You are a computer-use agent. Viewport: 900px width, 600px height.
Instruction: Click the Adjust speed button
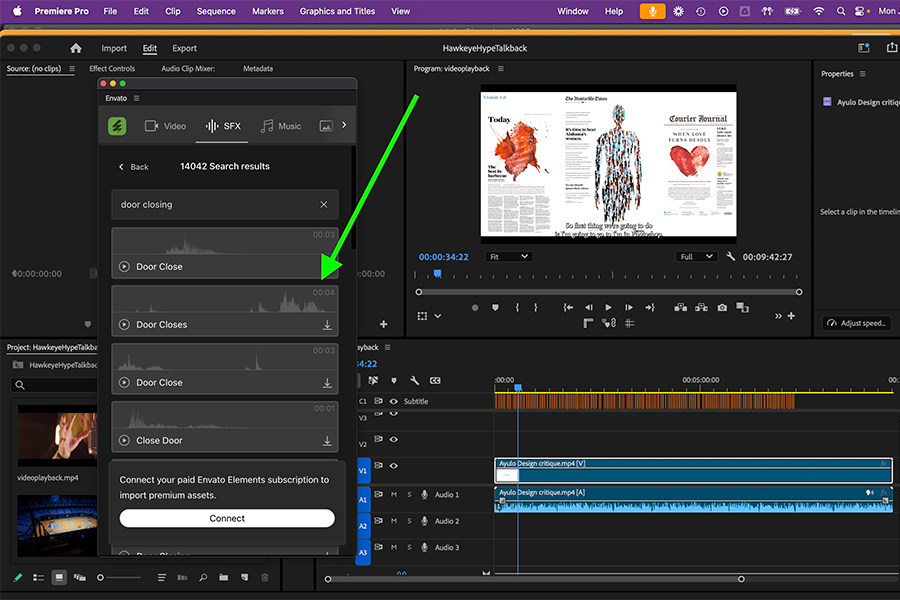858,323
